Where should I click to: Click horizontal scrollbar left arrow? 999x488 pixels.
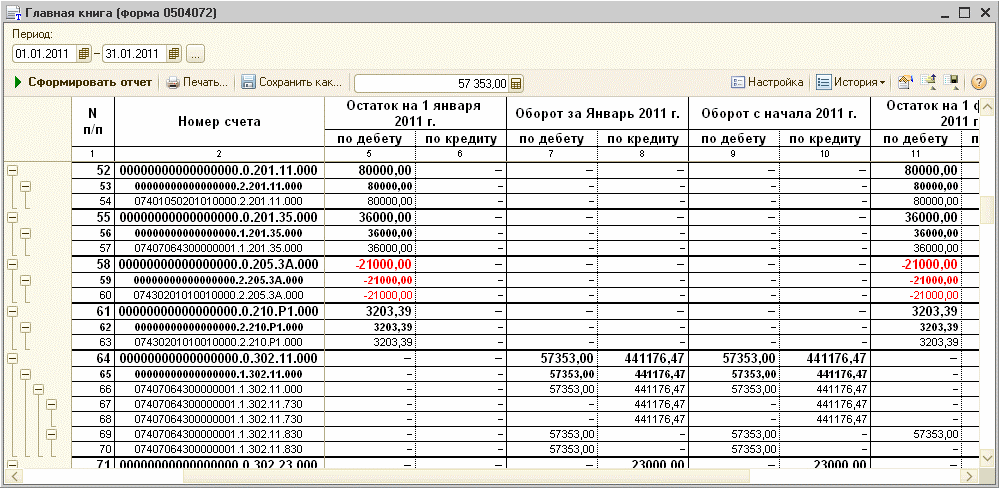[12, 476]
